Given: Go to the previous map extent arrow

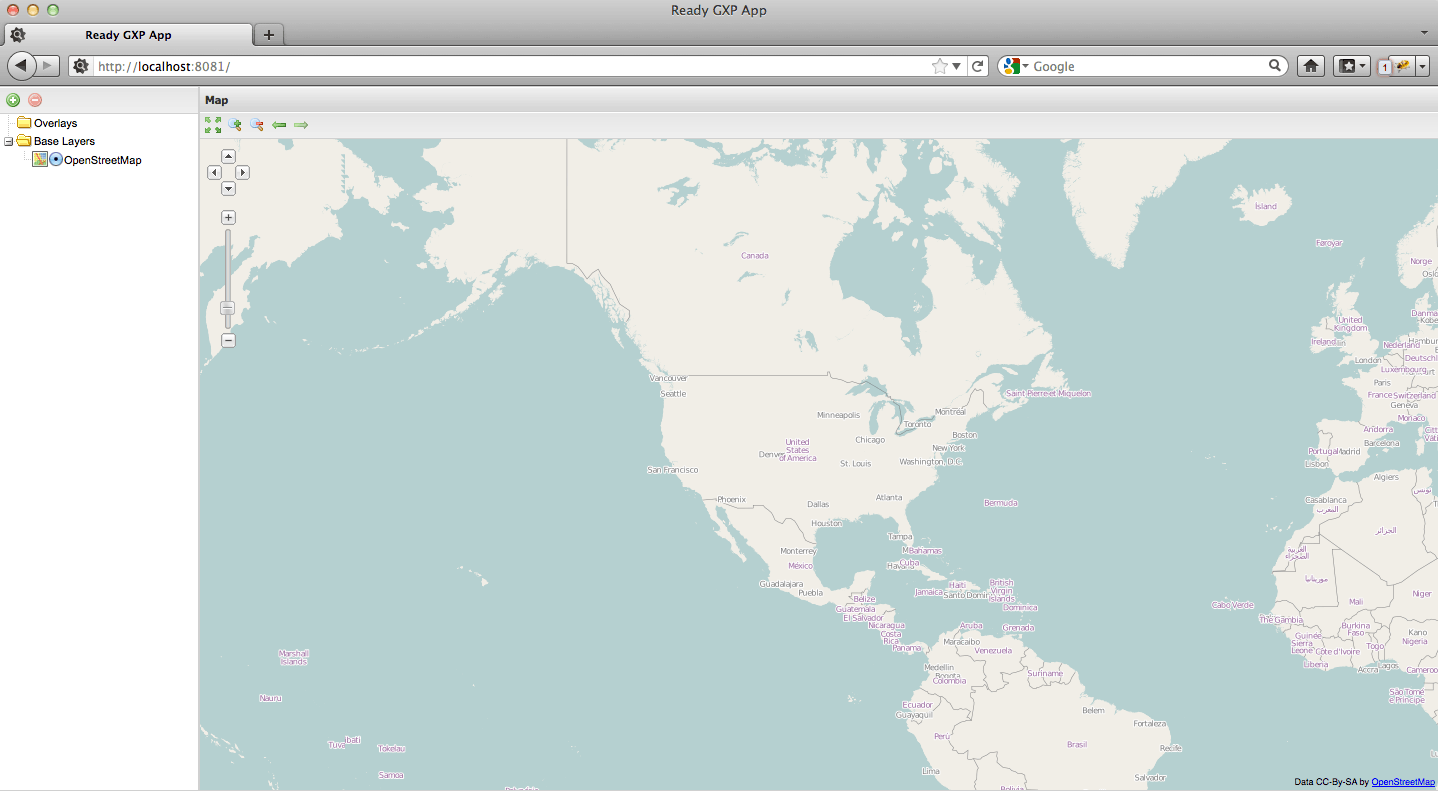Looking at the screenshot, I should [279, 125].
